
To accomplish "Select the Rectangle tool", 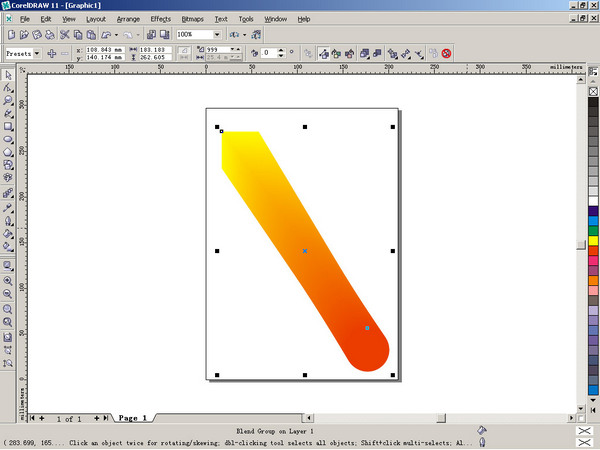I will point(8,127).
